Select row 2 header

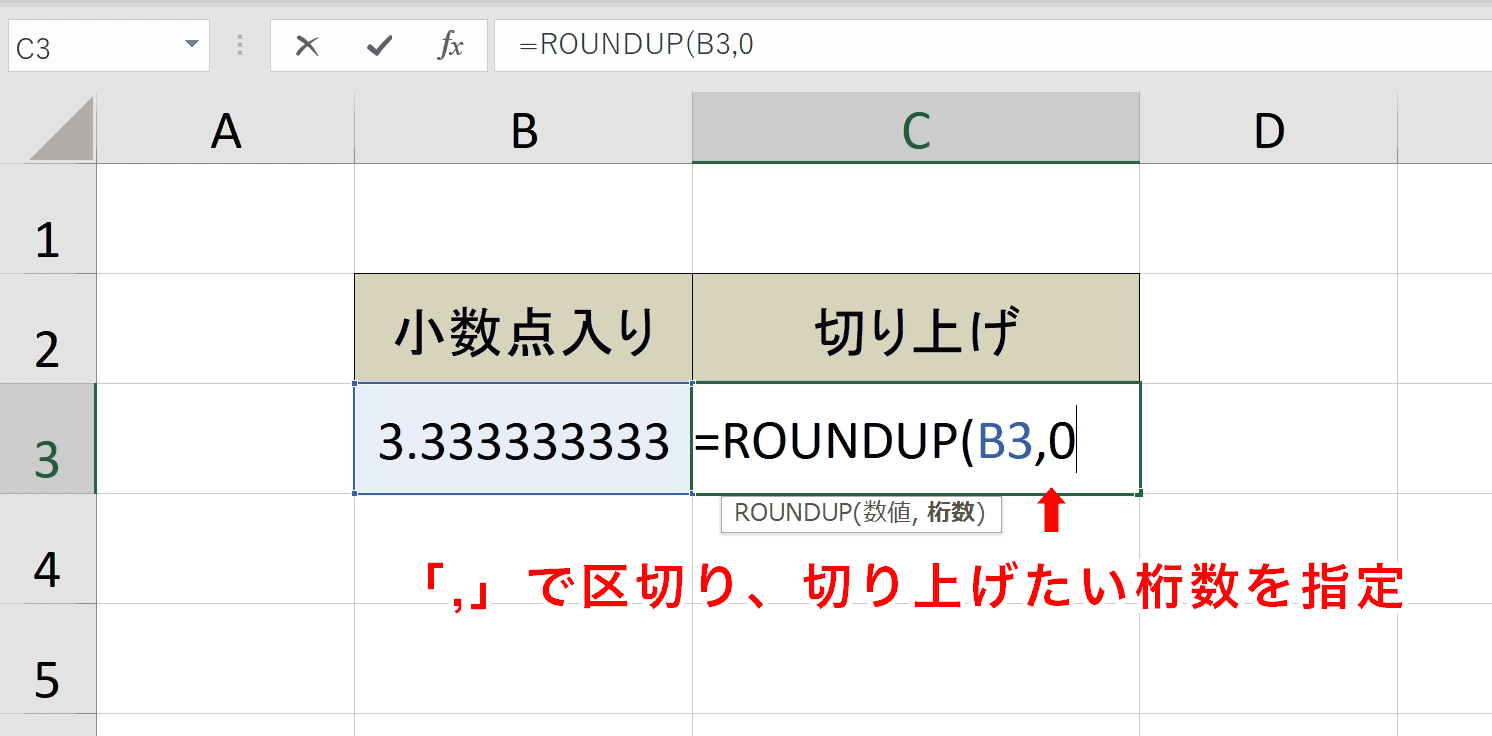click(48, 329)
